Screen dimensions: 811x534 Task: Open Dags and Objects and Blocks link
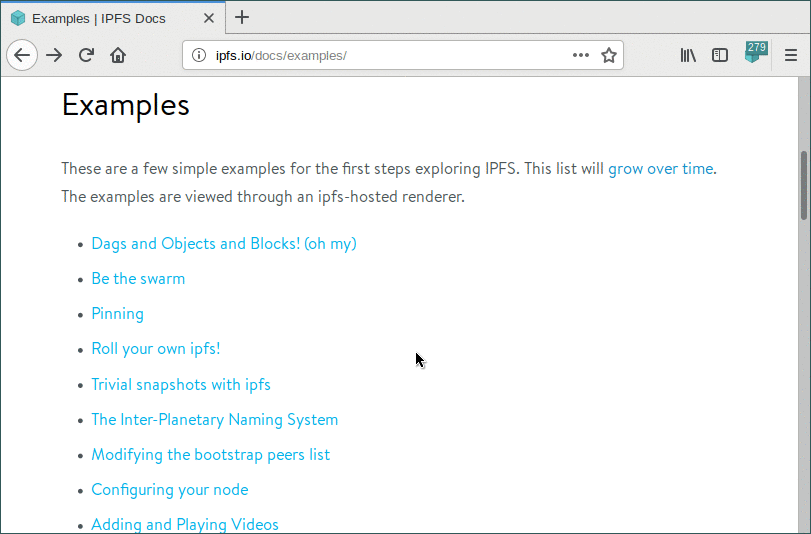pos(224,244)
